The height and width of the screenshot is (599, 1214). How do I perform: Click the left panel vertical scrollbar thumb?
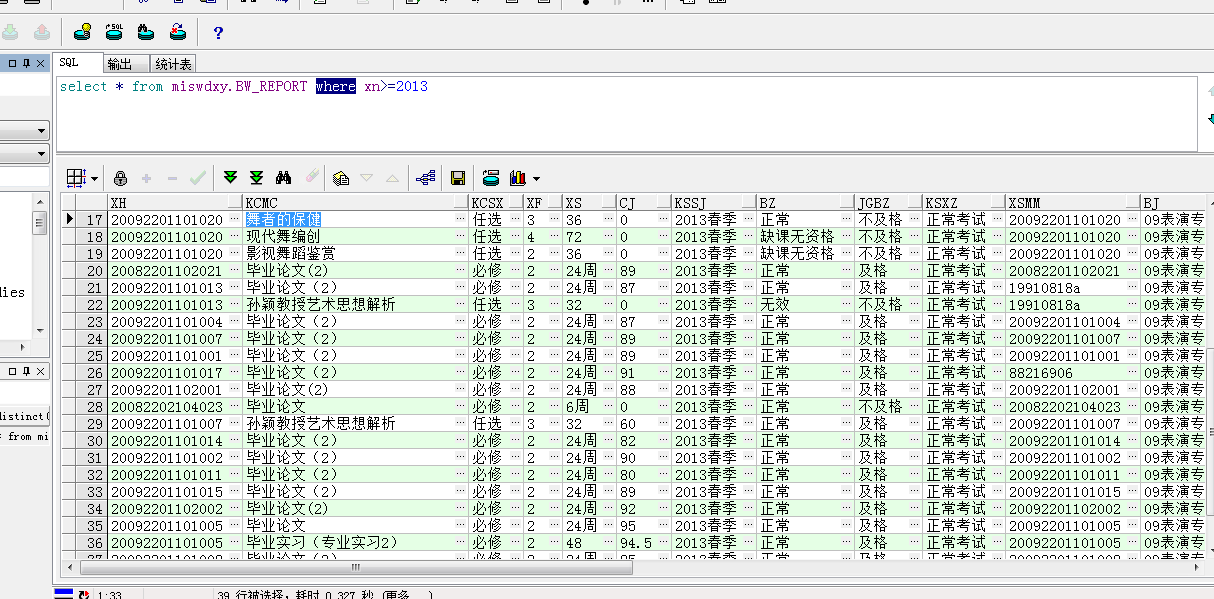pos(40,223)
